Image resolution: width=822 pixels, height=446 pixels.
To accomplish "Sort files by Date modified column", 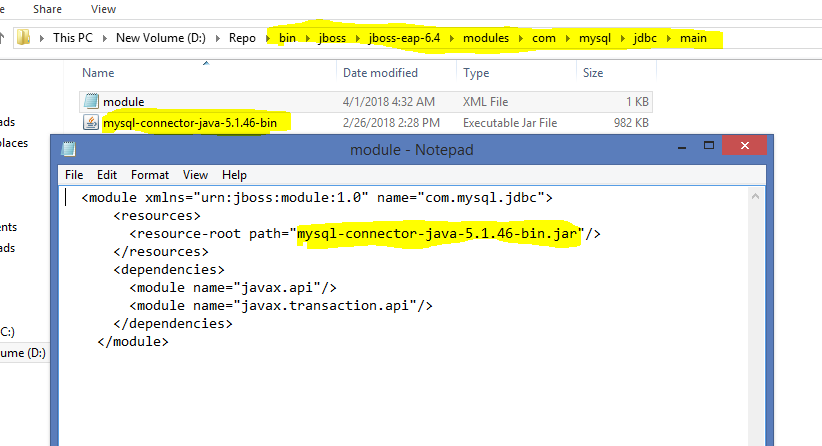I will pos(380,73).
